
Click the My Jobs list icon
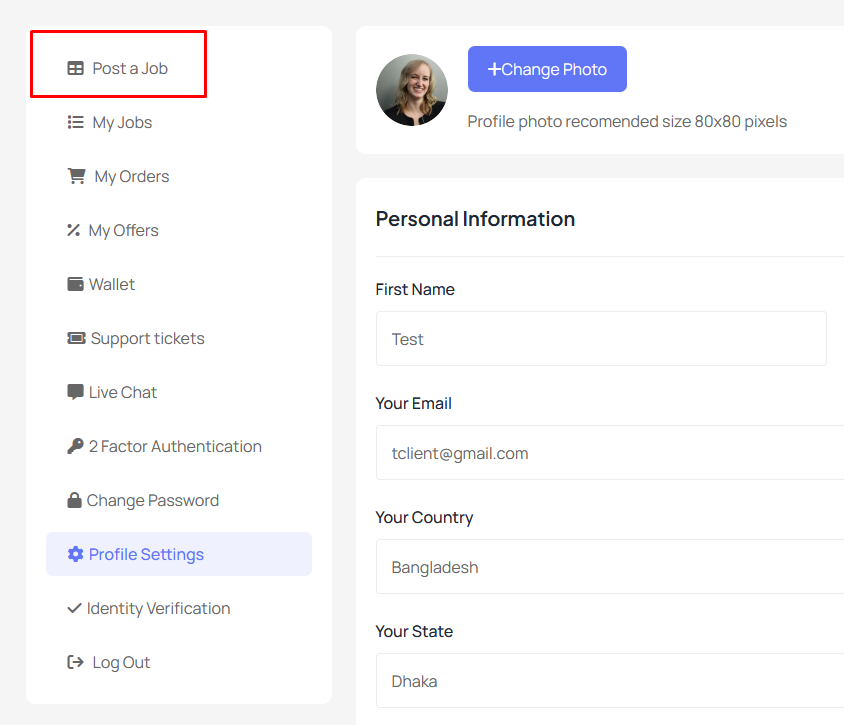click(x=75, y=122)
